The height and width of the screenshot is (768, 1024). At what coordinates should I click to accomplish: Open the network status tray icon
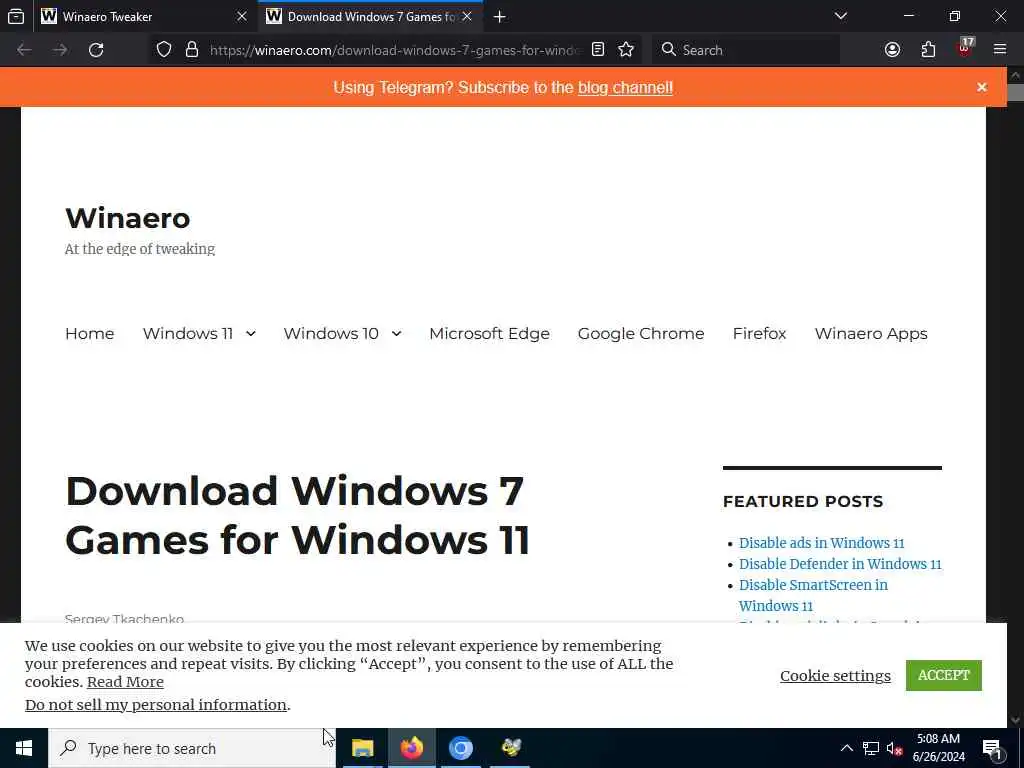point(871,748)
